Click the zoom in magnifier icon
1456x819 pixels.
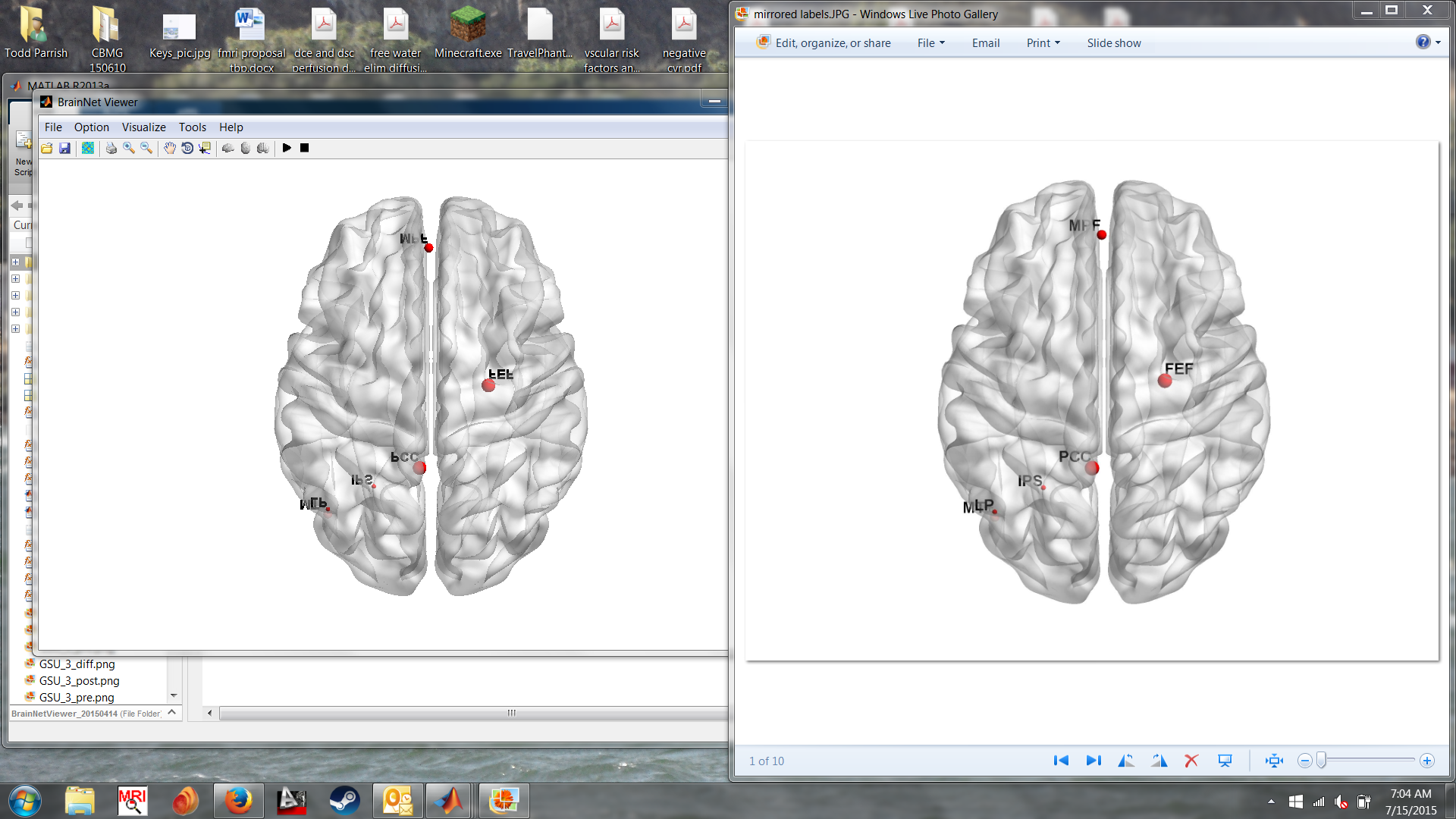coord(129,148)
